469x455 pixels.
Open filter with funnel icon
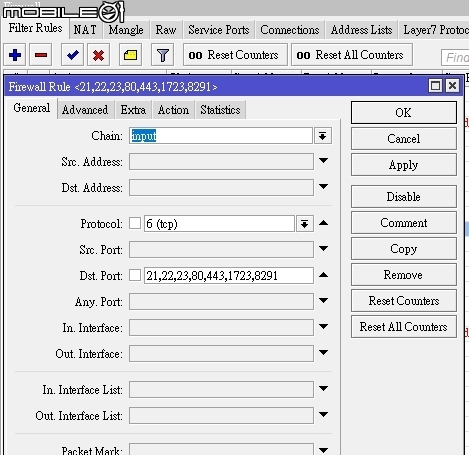162,55
